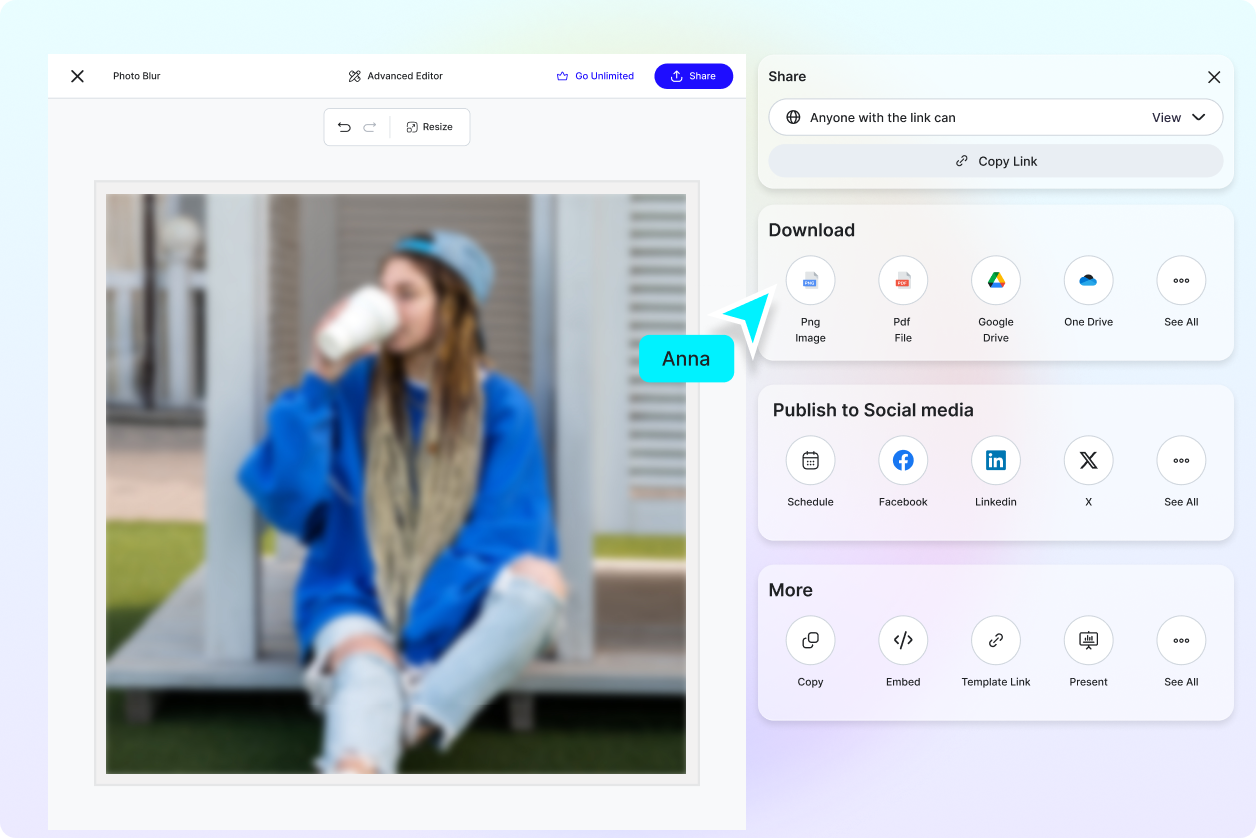Download as a Pdf File

(902, 280)
